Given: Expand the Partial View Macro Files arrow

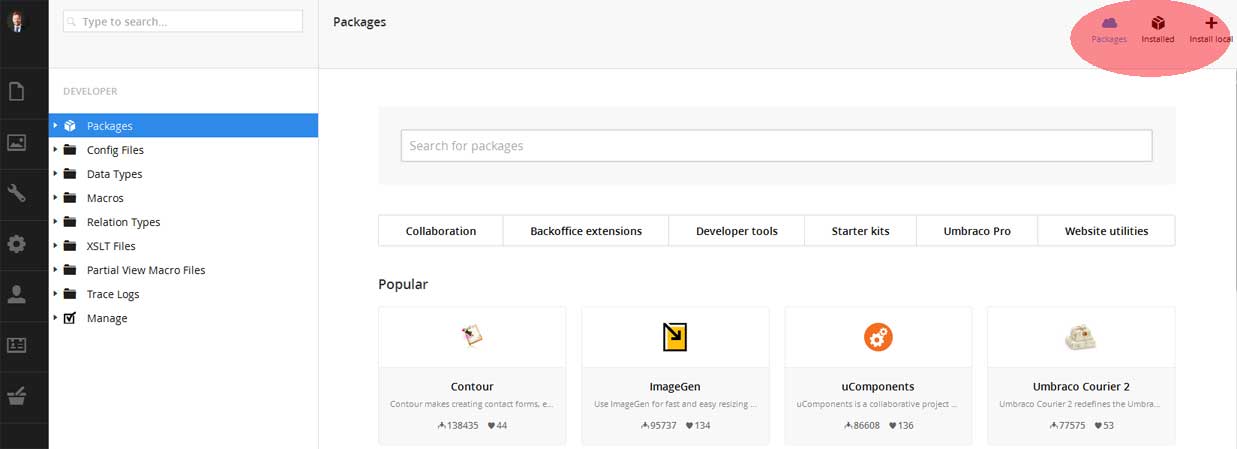Looking at the screenshot, I should [55, 270].
